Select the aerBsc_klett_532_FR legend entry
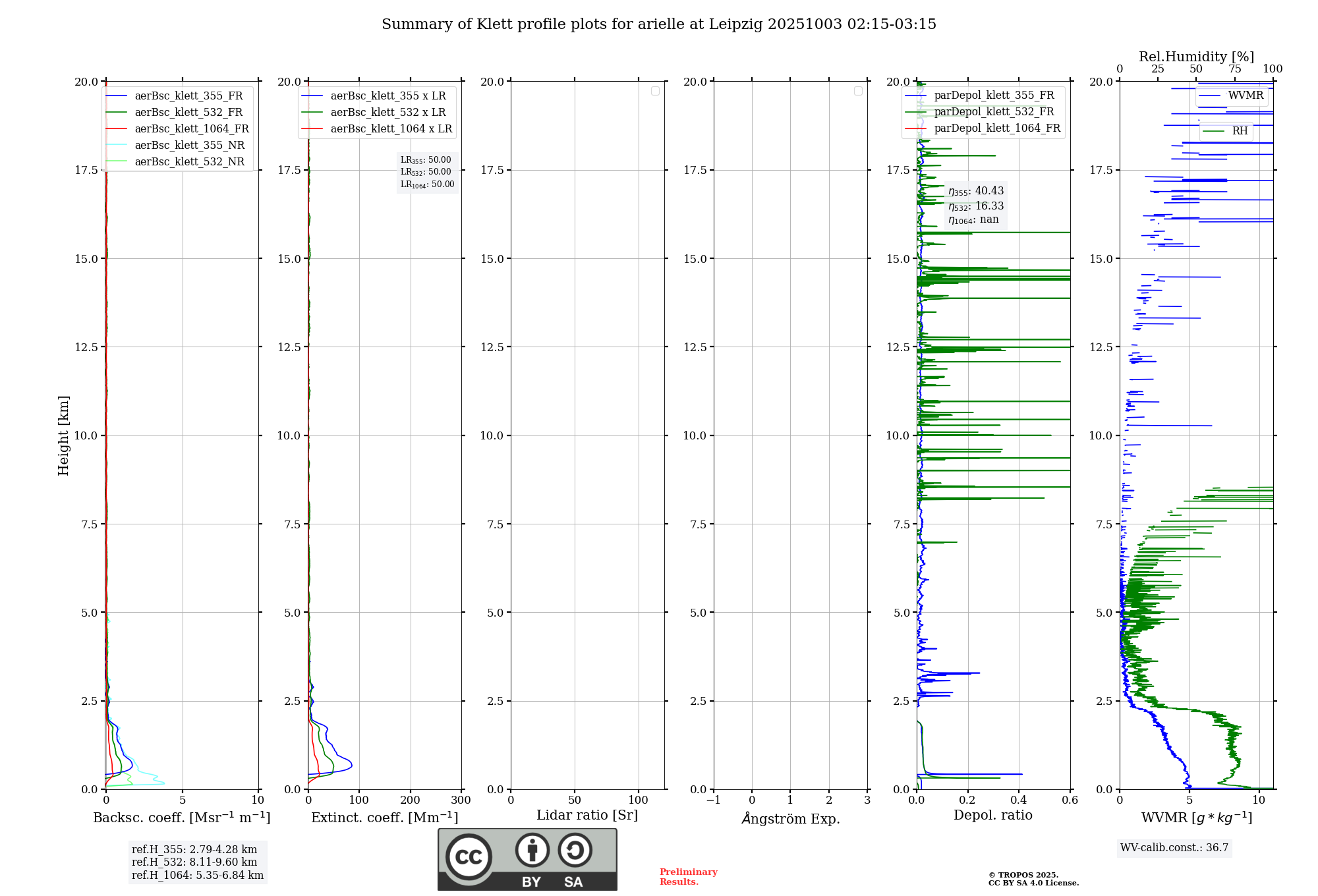This screenshot has width=1318, height=896. pos(188,113)
